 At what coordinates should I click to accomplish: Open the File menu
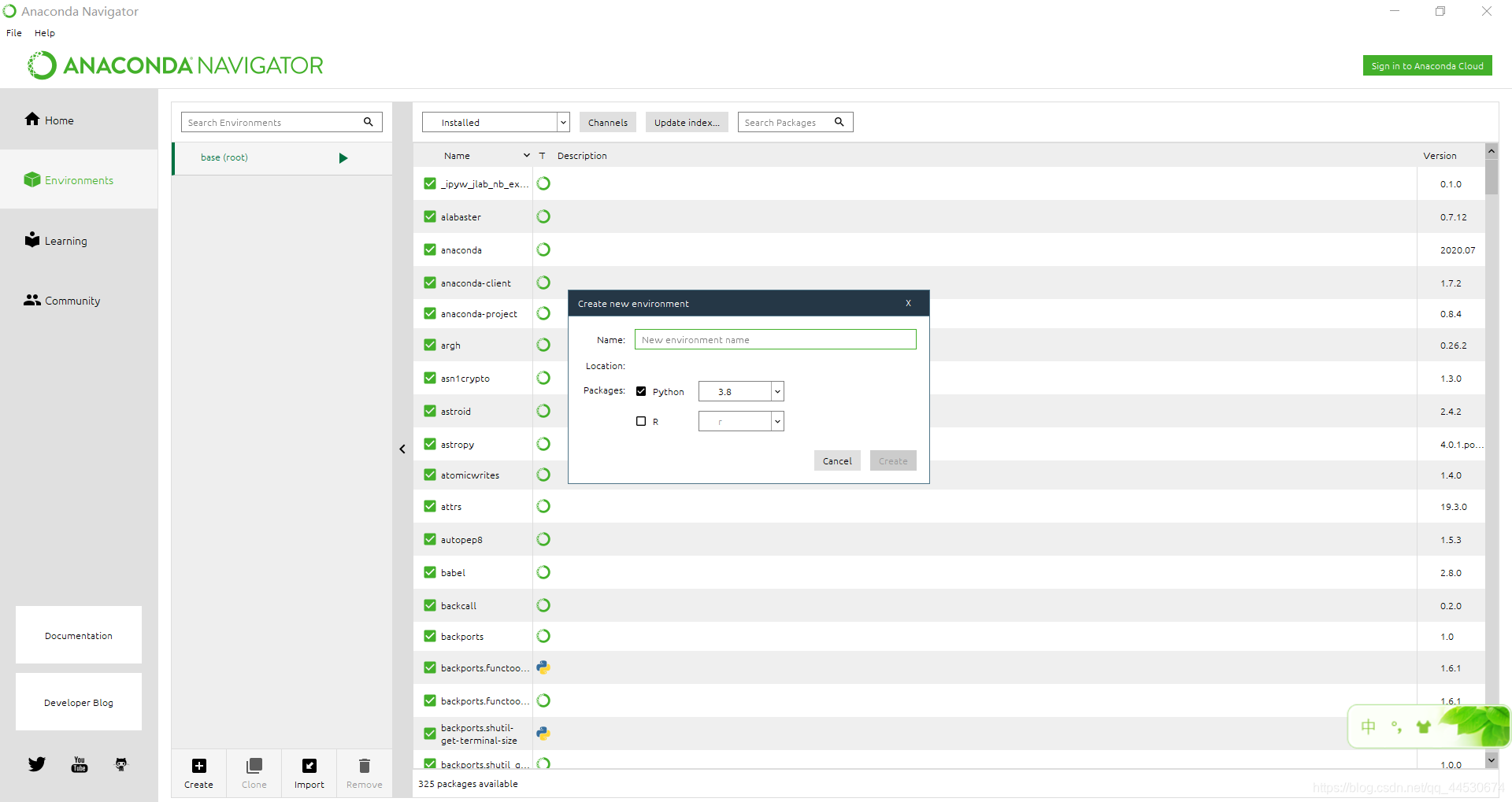click(x=14, y=33)
